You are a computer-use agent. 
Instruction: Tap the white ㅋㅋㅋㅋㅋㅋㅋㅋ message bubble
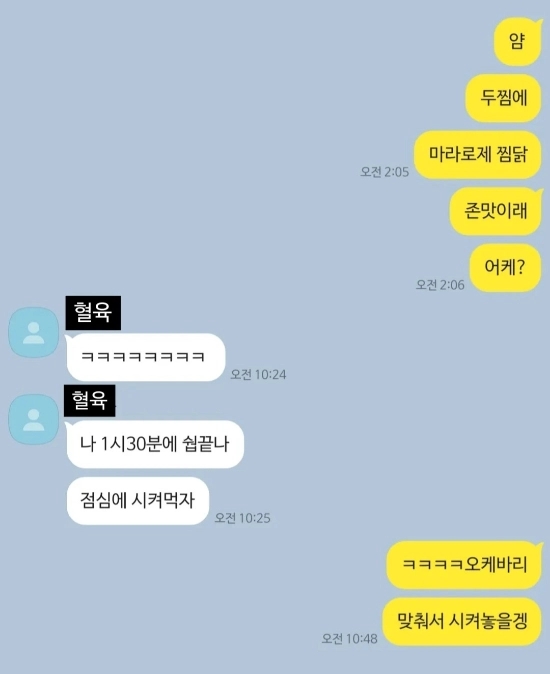[145, 357]
